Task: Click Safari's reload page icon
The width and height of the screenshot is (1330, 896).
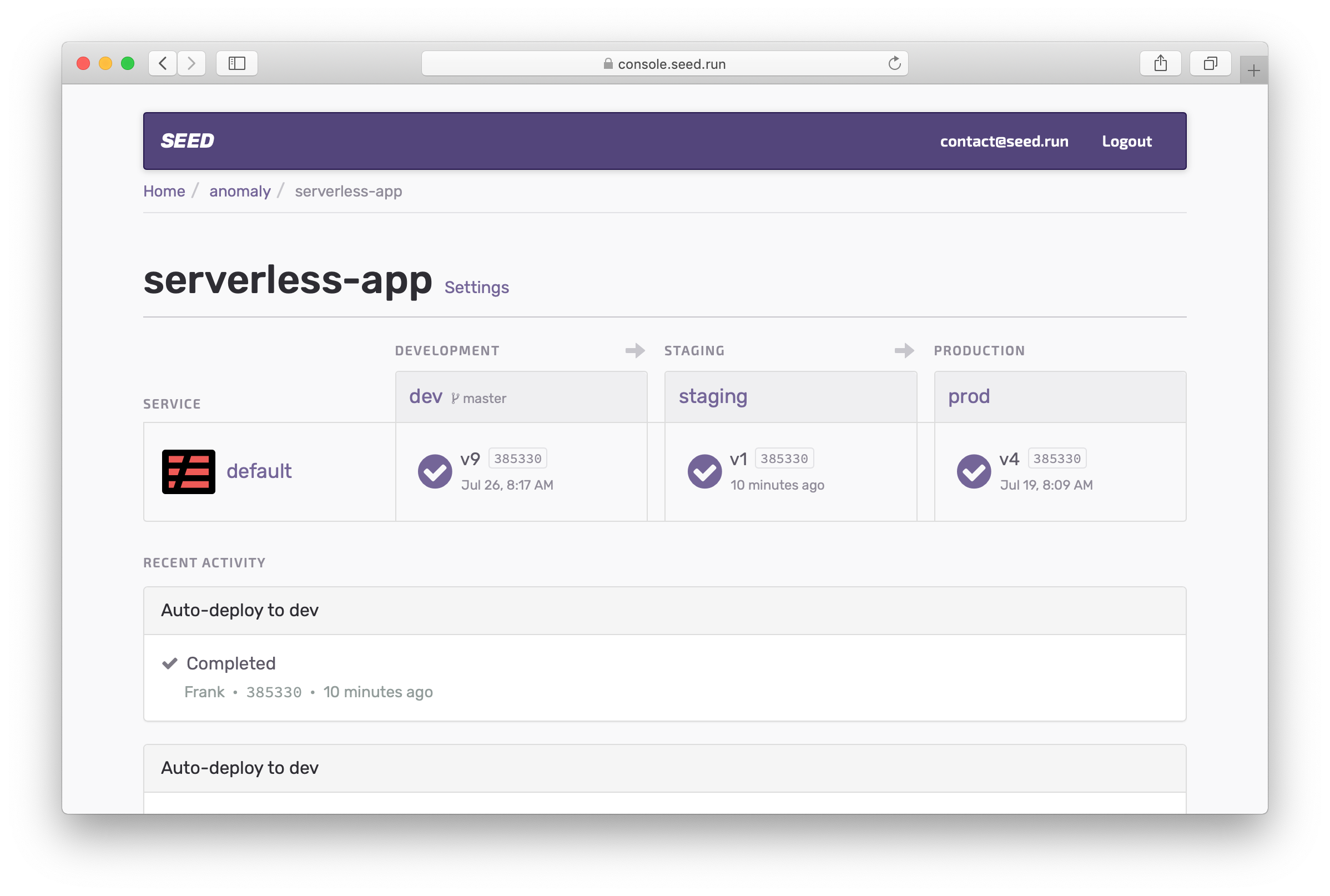Action: coord(894,63)
